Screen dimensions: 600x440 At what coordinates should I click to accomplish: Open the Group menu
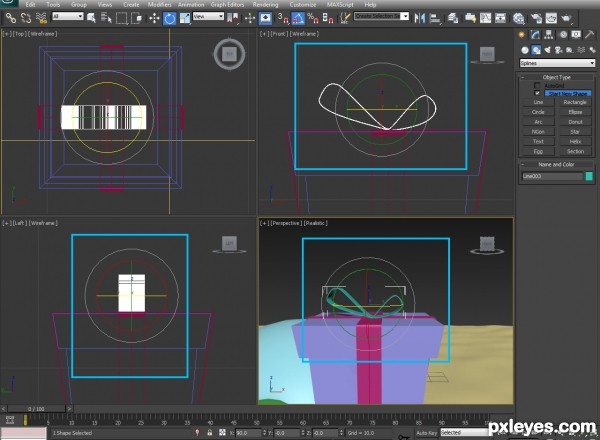coord(79,5)
